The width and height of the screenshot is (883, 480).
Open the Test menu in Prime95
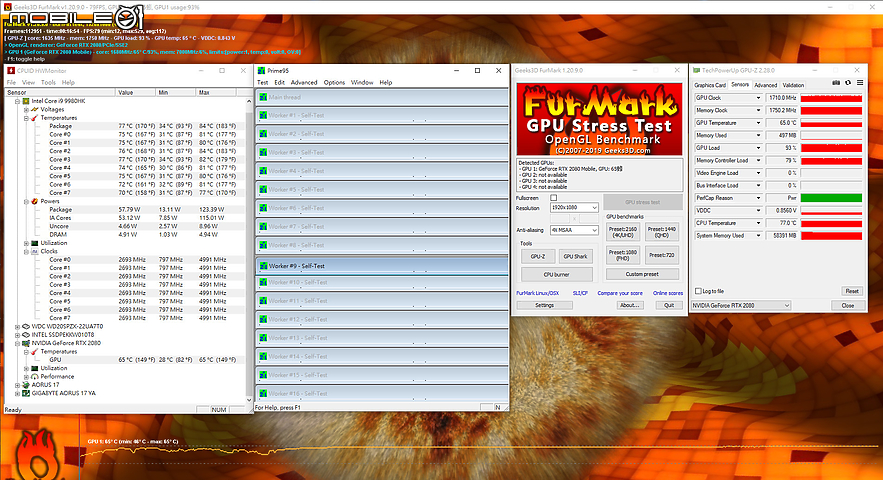262,82
